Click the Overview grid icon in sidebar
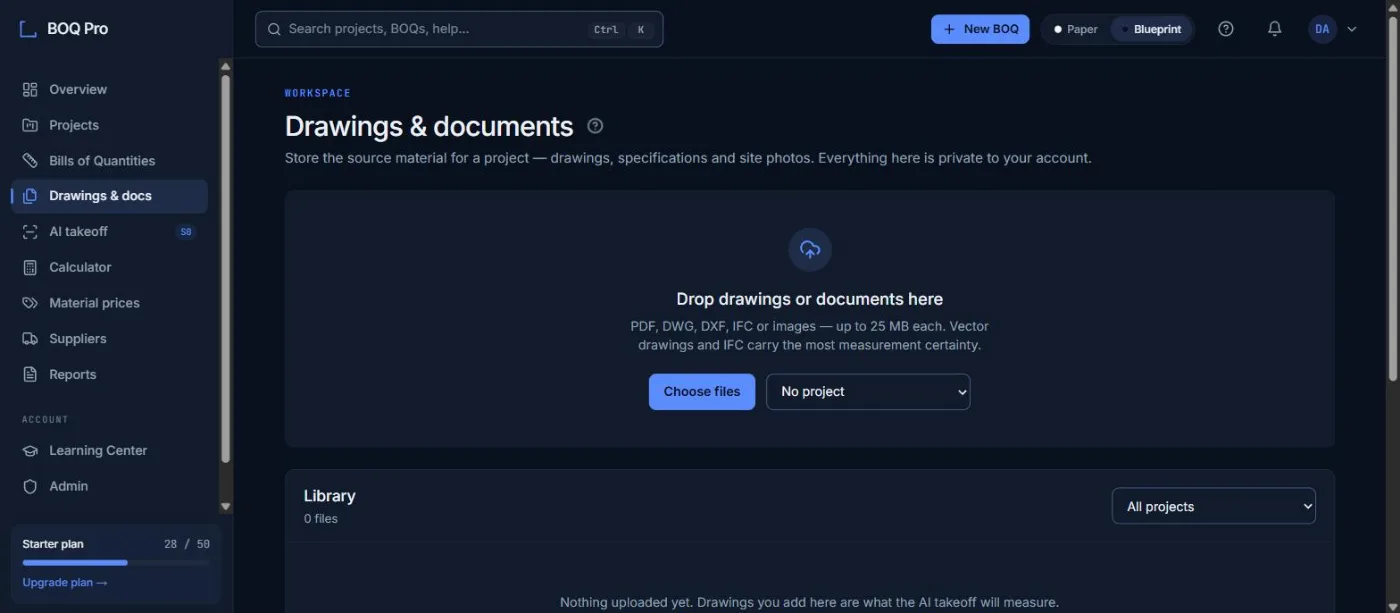 click(30, 90)
